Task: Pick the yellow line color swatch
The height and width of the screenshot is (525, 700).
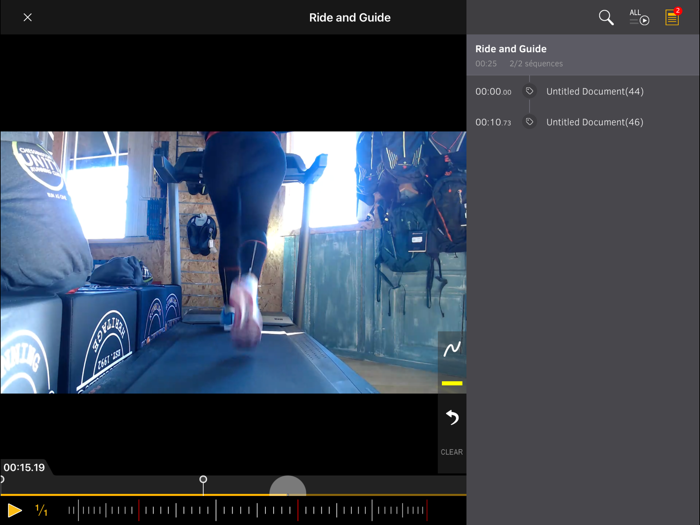Action: point(452,383)
